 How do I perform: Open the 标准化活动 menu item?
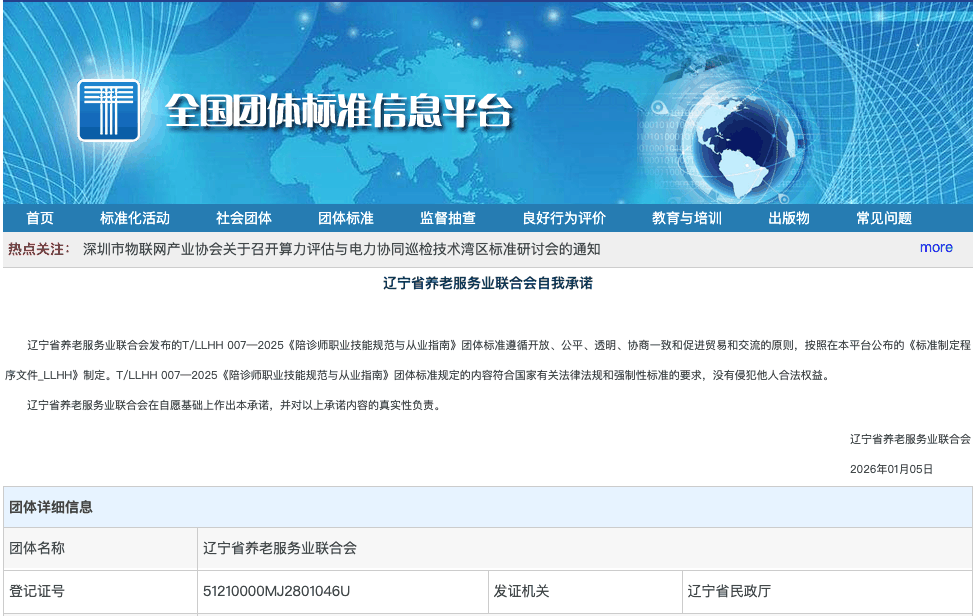click(x=135, y=218)
